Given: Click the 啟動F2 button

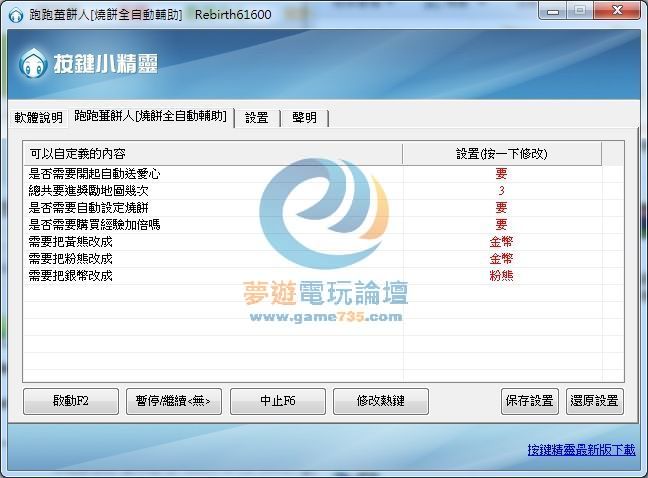Looking at the screenshot, I should 71,401.
